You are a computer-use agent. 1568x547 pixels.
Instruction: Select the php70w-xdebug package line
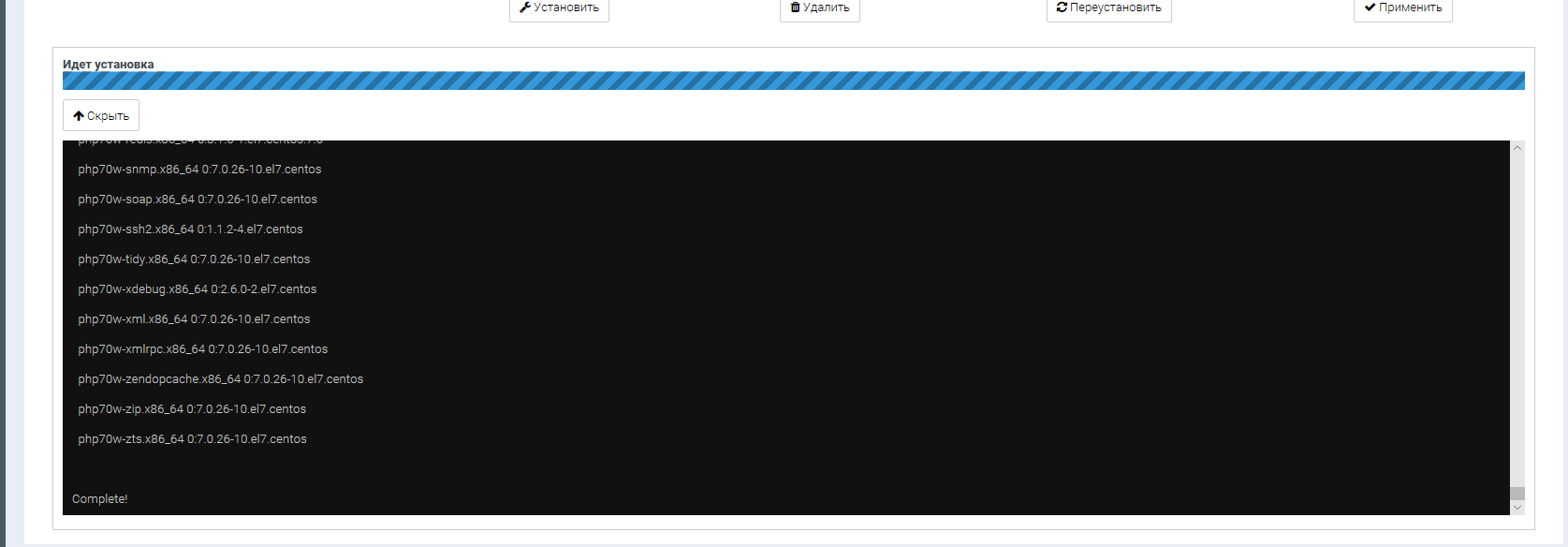tap(197, 289)
